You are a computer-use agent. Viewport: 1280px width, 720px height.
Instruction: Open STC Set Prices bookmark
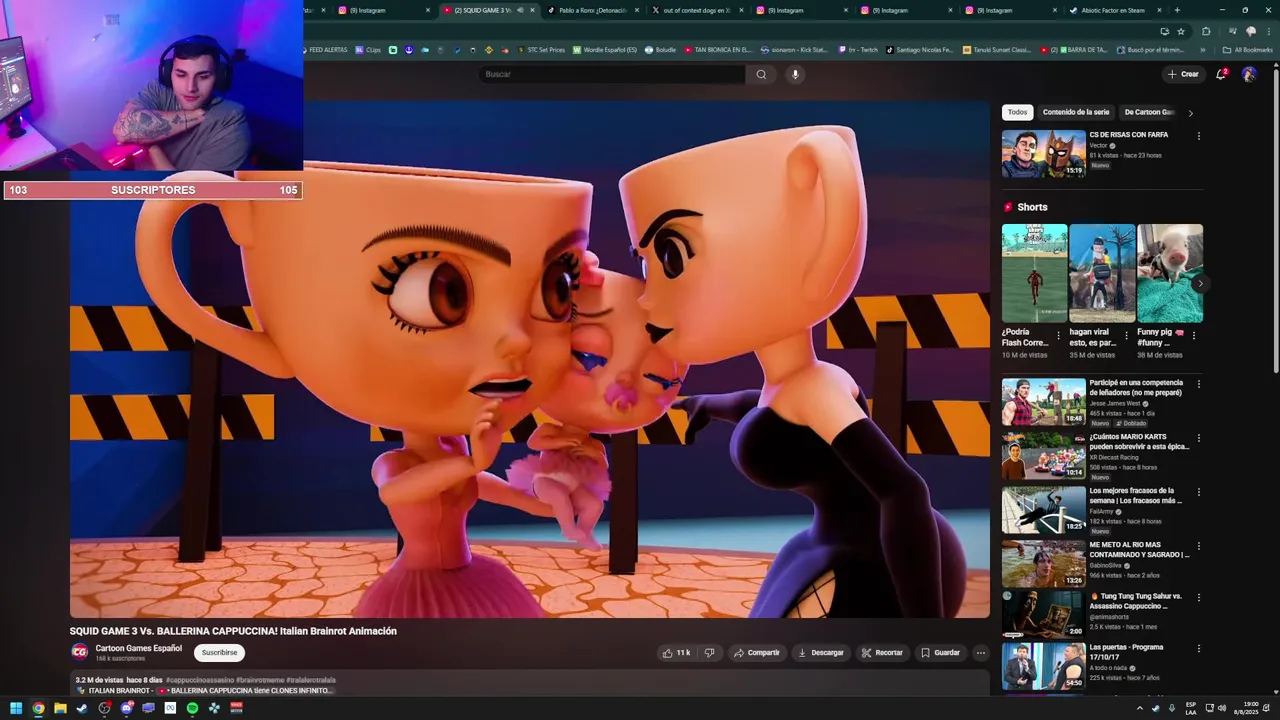pyautogui.click(x=540, y=49)
